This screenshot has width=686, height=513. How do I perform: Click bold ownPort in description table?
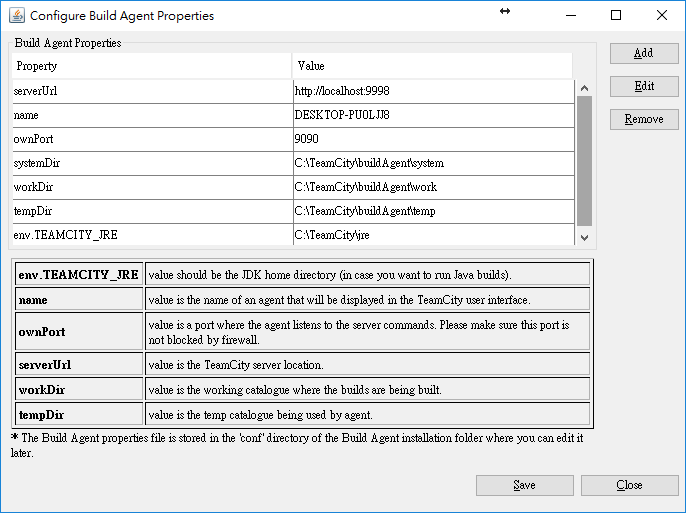click(x=42, y=332)
